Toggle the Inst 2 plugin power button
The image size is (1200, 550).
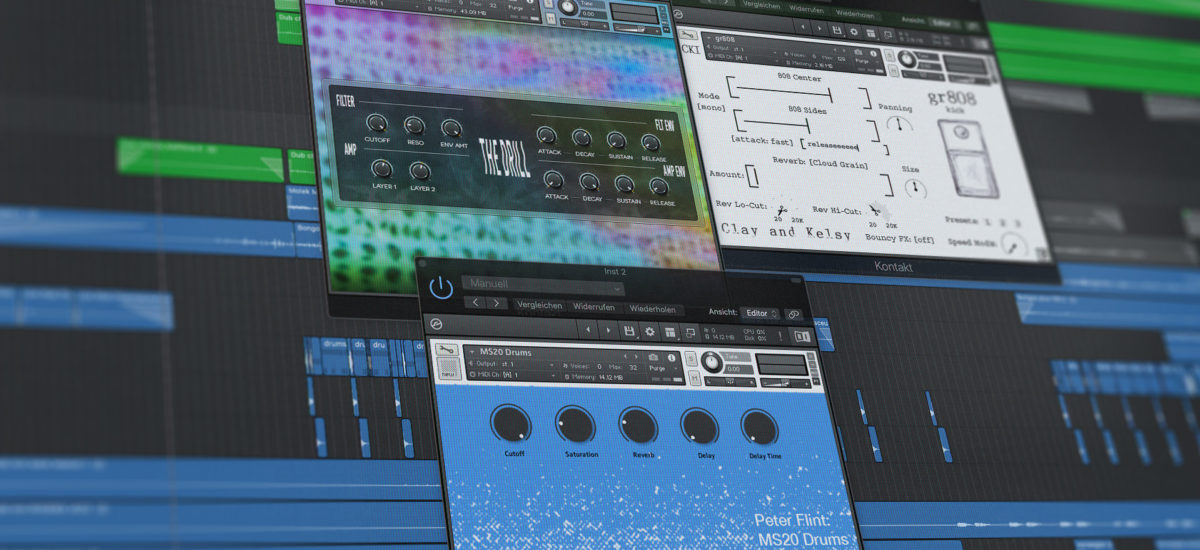pyautogui.click(x=441, y=288)
